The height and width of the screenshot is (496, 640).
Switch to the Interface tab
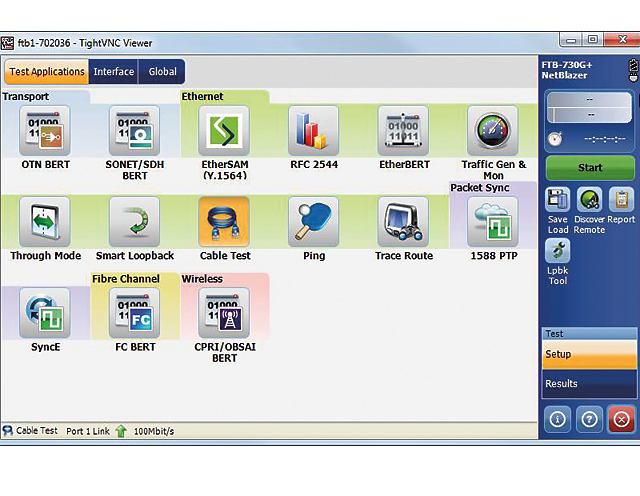point(113,71)
